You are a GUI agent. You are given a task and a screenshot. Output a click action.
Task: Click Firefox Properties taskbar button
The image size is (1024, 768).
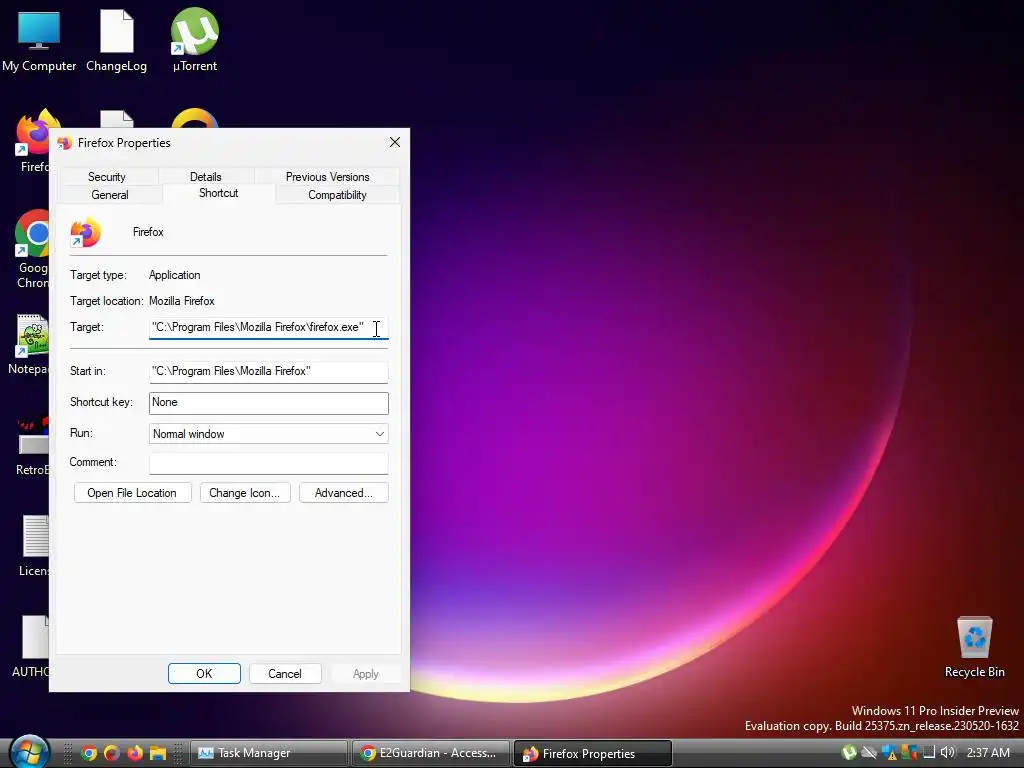[593, 753]
